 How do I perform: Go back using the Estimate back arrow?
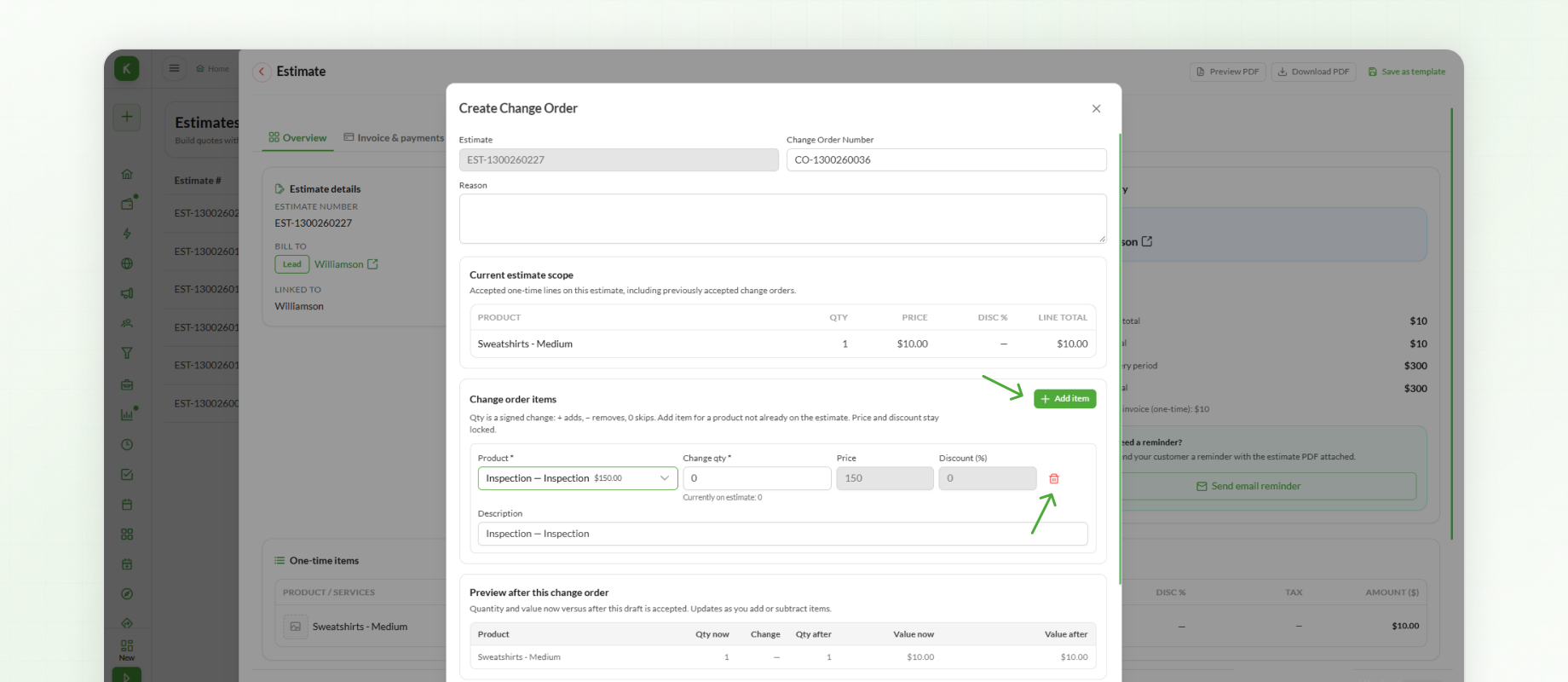point(262,72)
